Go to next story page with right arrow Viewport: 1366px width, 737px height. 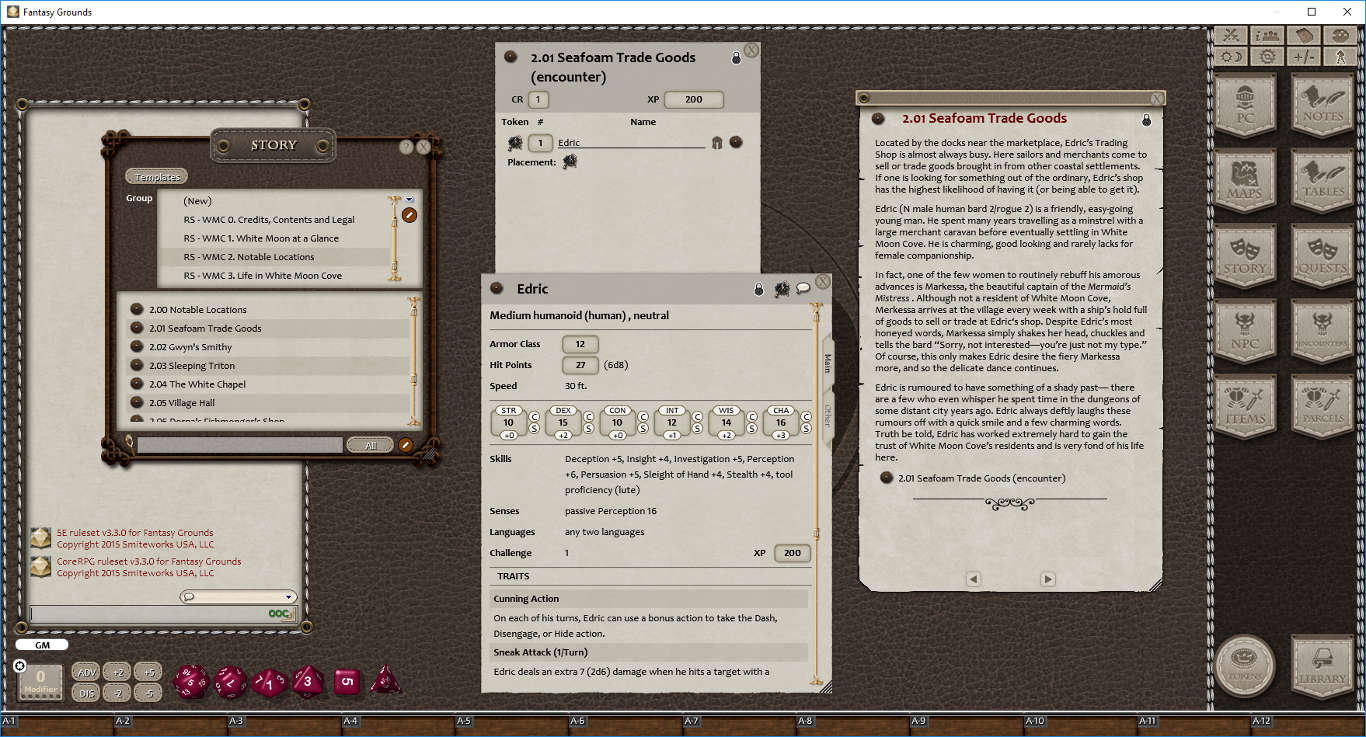(1047, 578)
